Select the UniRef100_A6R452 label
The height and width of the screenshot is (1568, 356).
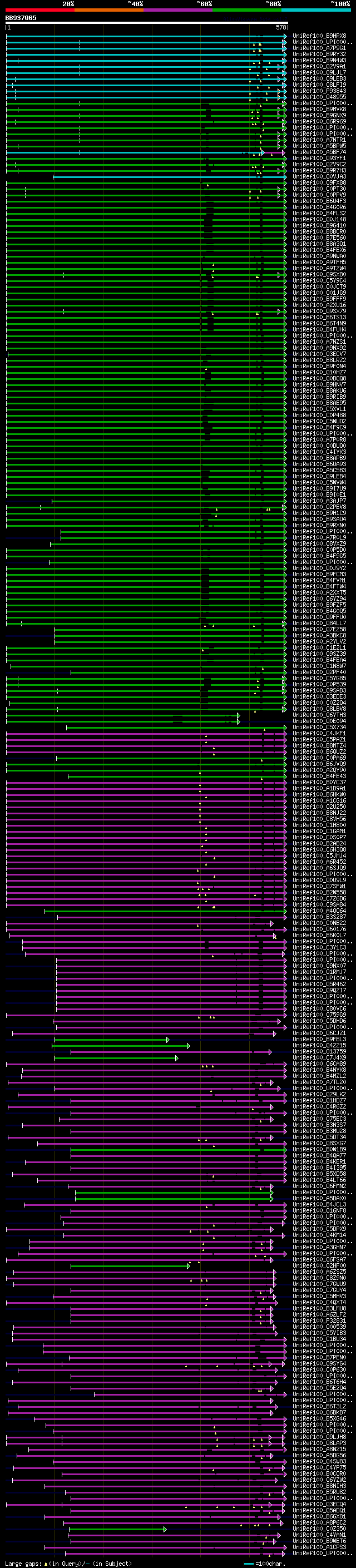point(319,862)
